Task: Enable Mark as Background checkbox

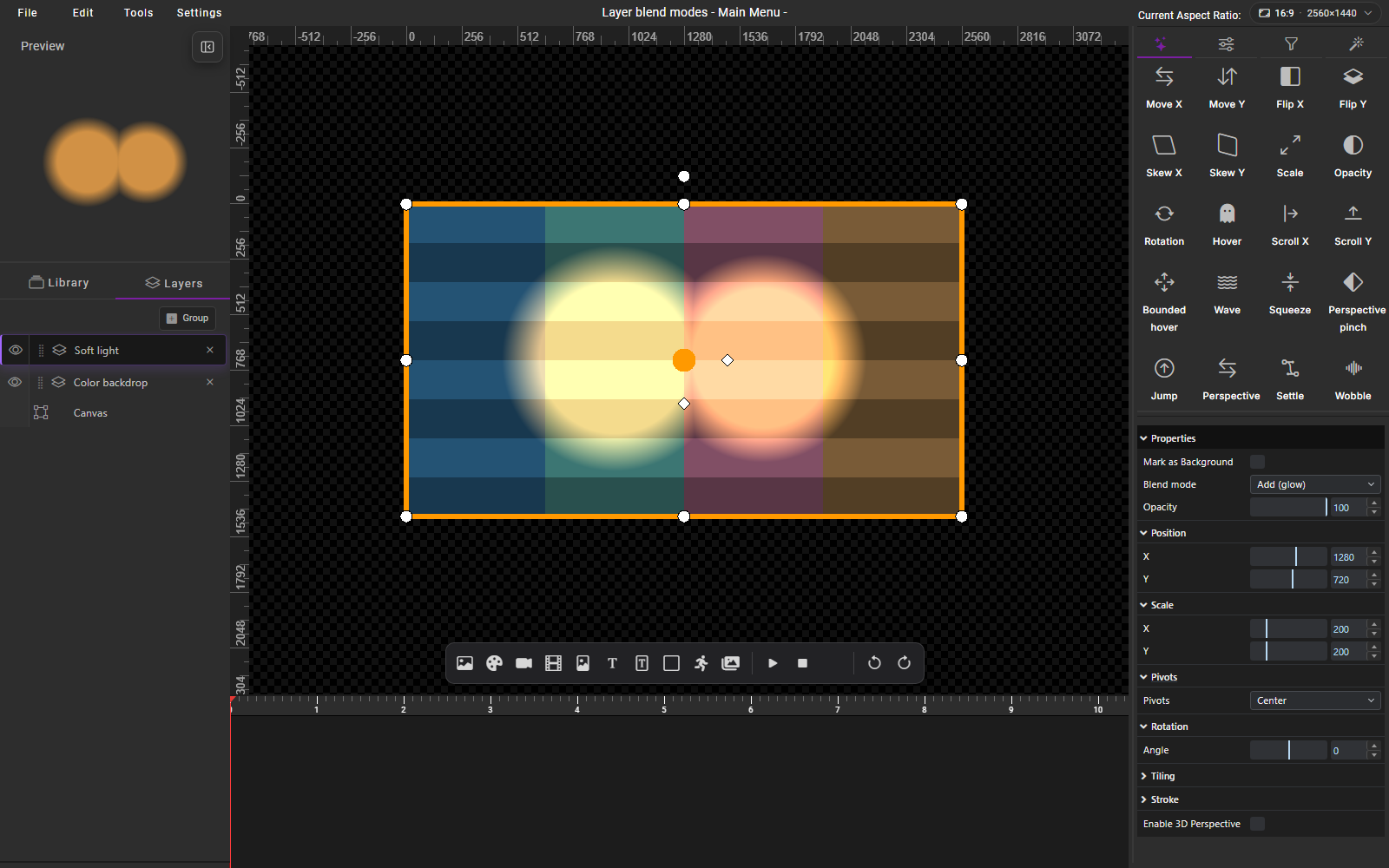Action: [x=1257, y=462]
